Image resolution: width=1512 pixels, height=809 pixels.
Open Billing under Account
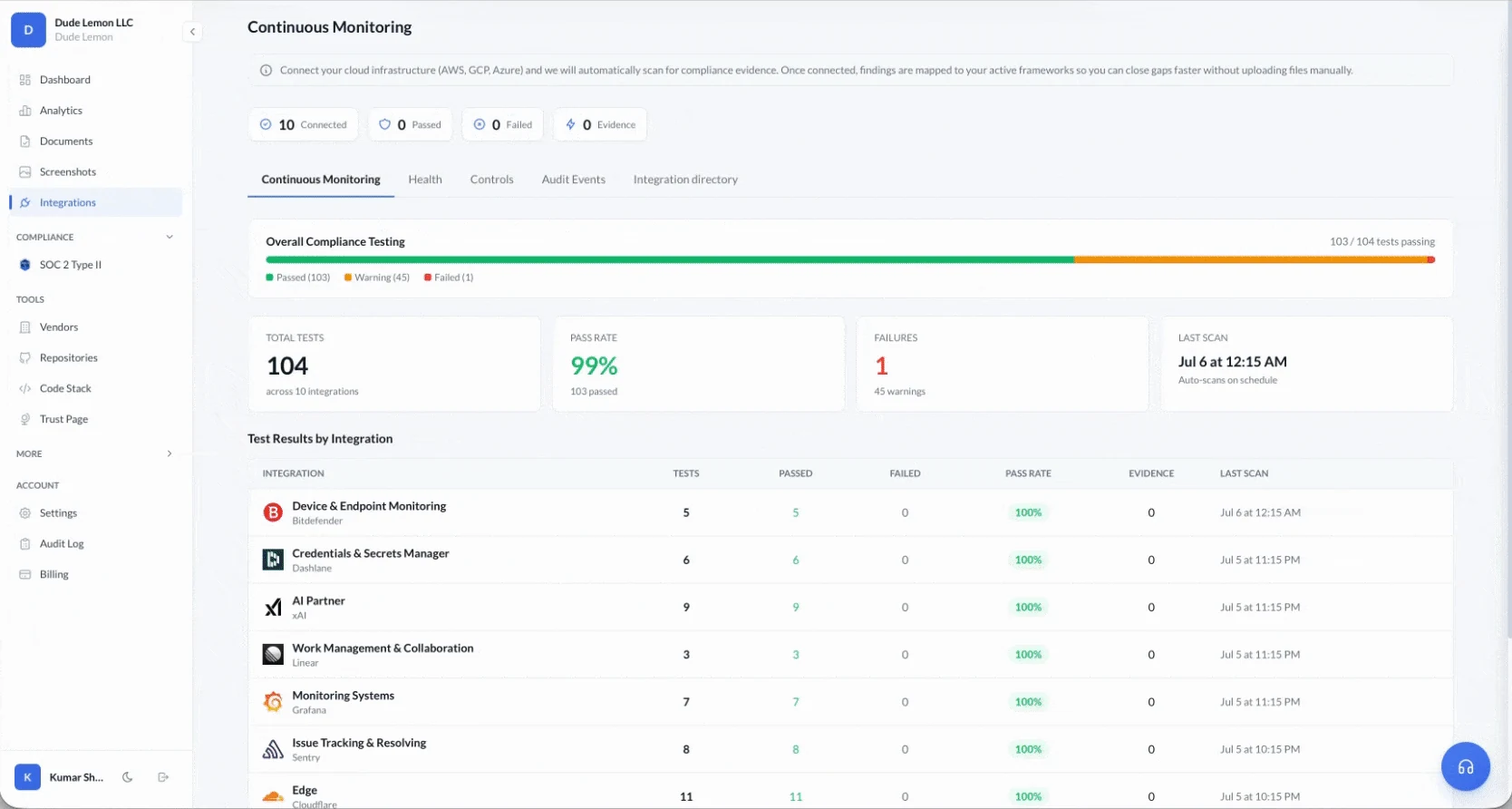[x=96, y=575]
